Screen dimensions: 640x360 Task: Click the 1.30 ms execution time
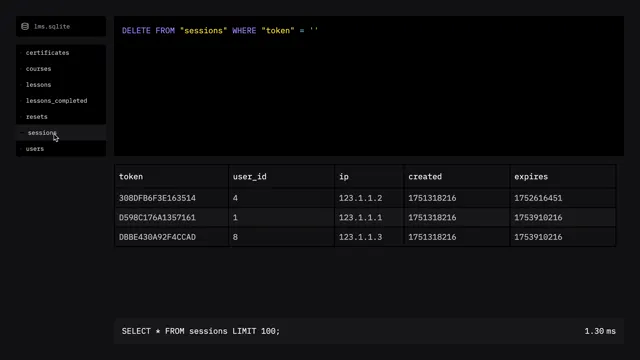(600, 331)
